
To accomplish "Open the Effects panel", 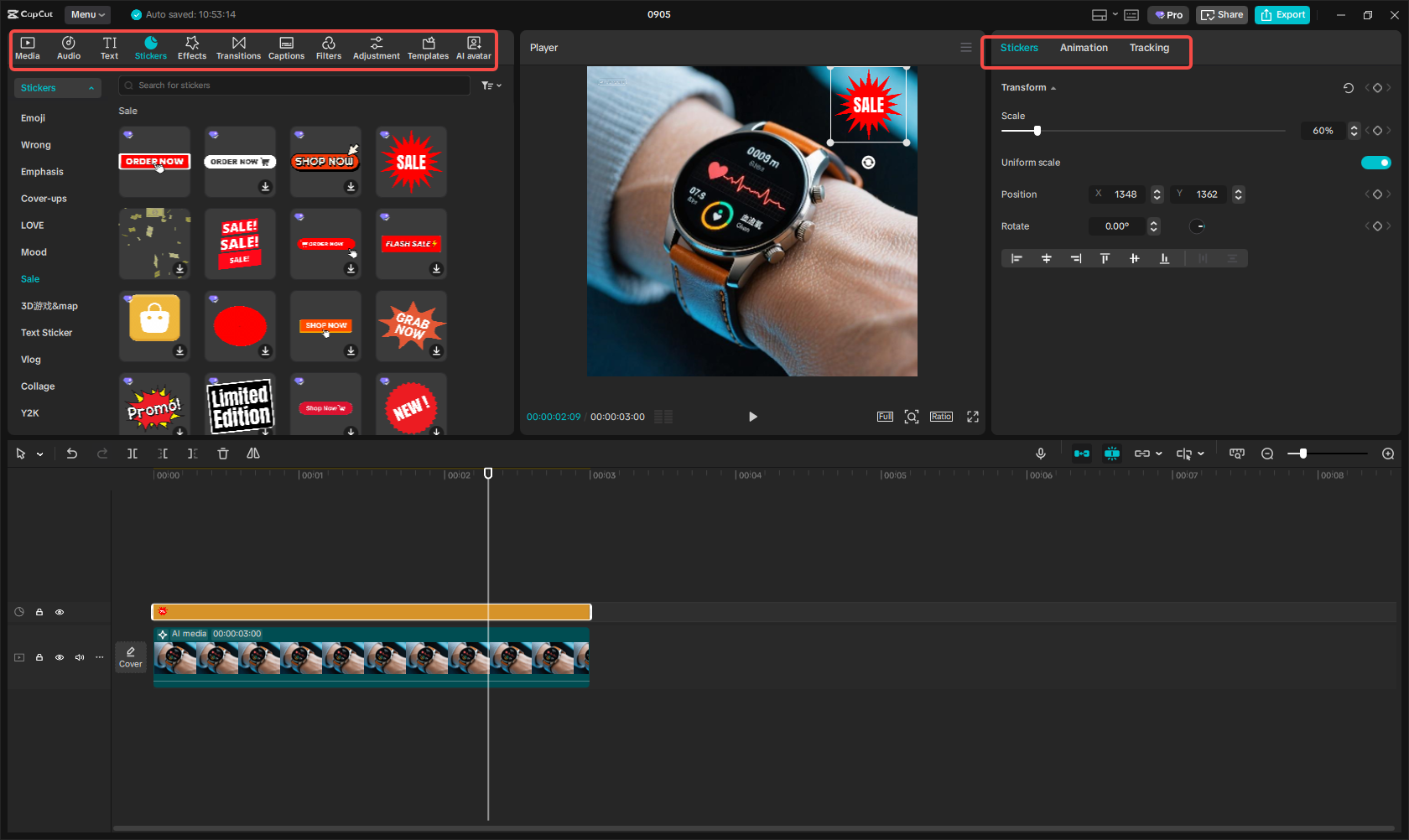I will pyautogui.click(x=192, y=48).
